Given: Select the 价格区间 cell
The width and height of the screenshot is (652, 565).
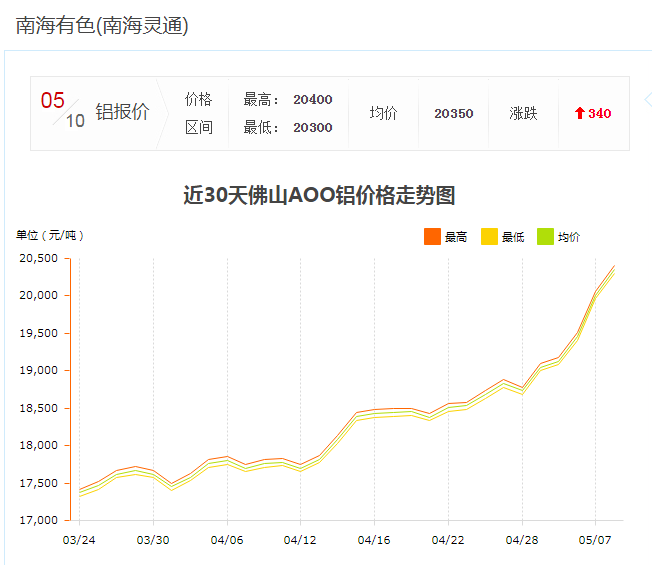Looking at the screenshot, I should [199, 113].
